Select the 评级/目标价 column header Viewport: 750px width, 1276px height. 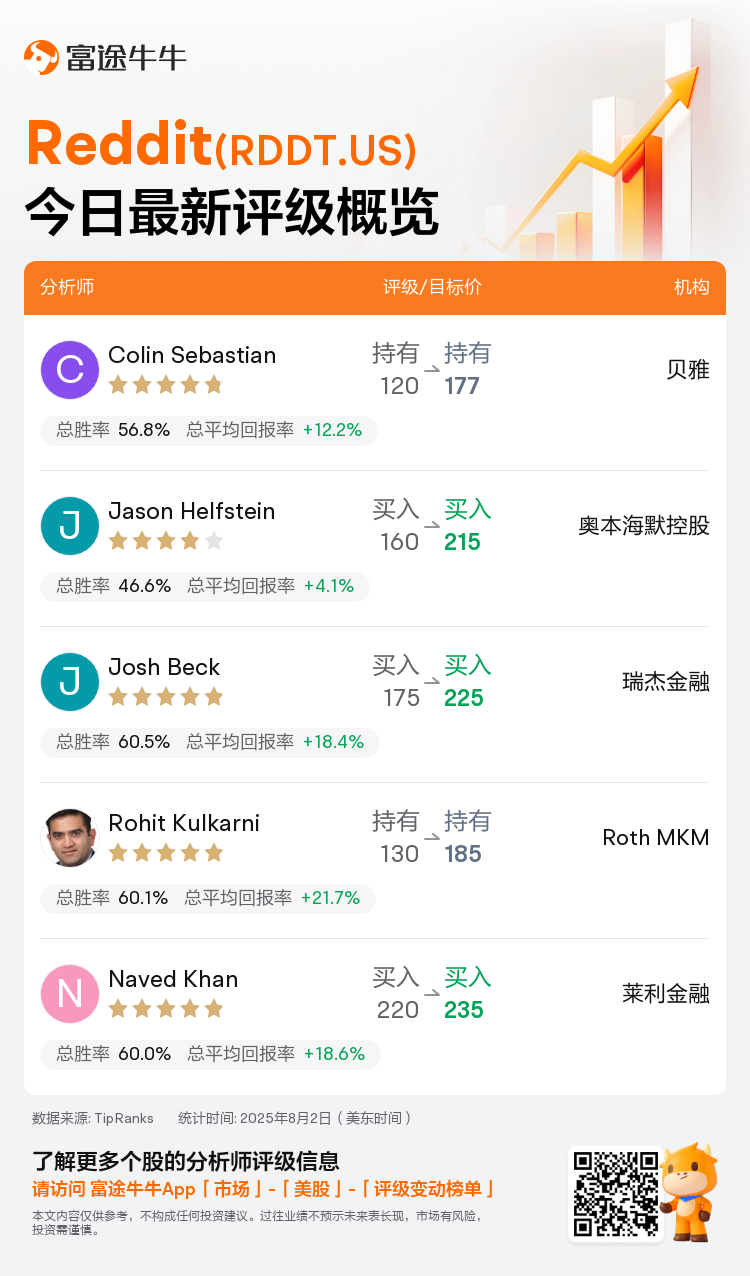click(x=432, y=287)
